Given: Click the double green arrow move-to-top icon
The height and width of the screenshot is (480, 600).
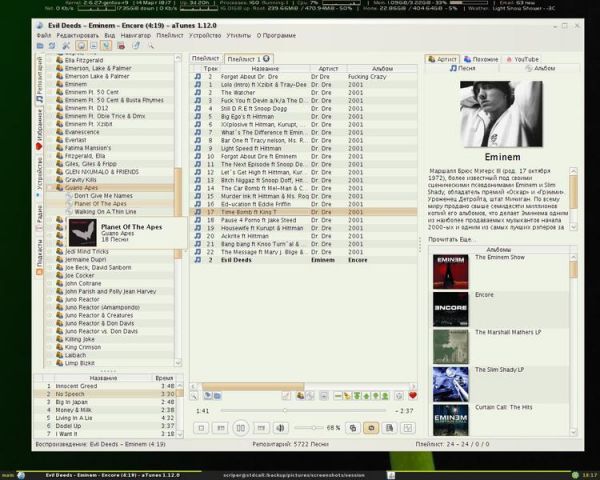Looking at the screenshot, I should tap(357, 396).
